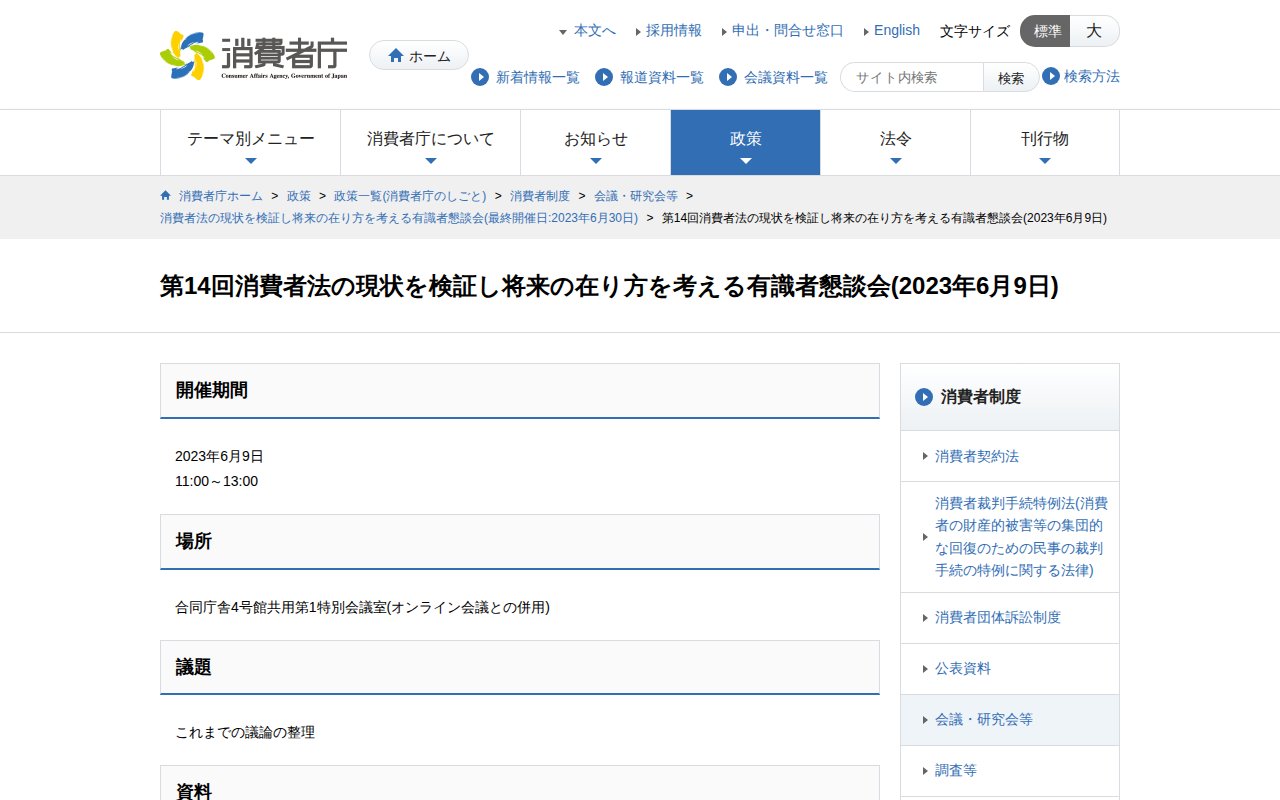Set text size to 標準
This screenshot has height=800, width=1280.
[1046, 31]
